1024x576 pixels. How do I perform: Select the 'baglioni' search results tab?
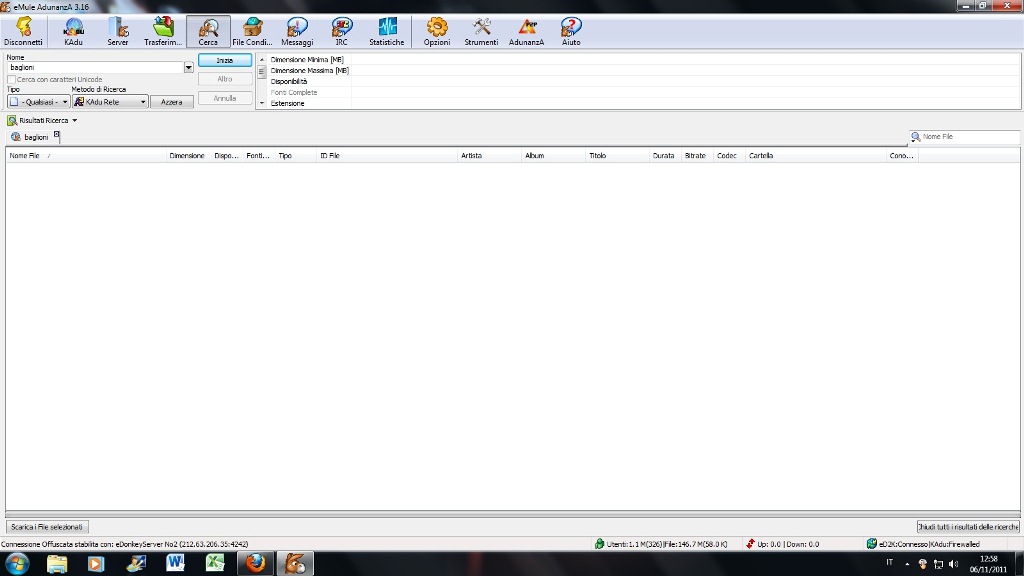click(35, 137)
